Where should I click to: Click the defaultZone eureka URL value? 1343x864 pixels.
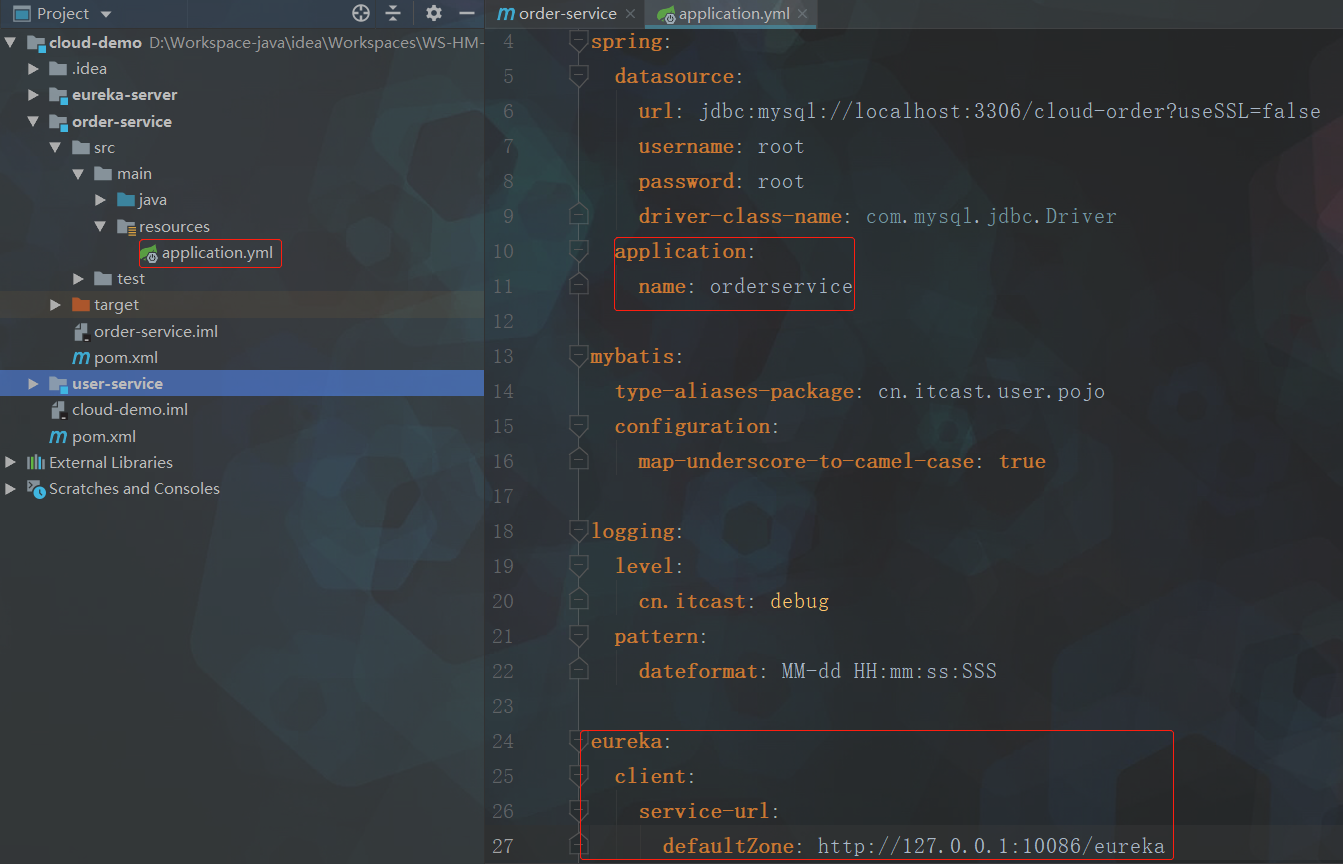click(991, 847)
